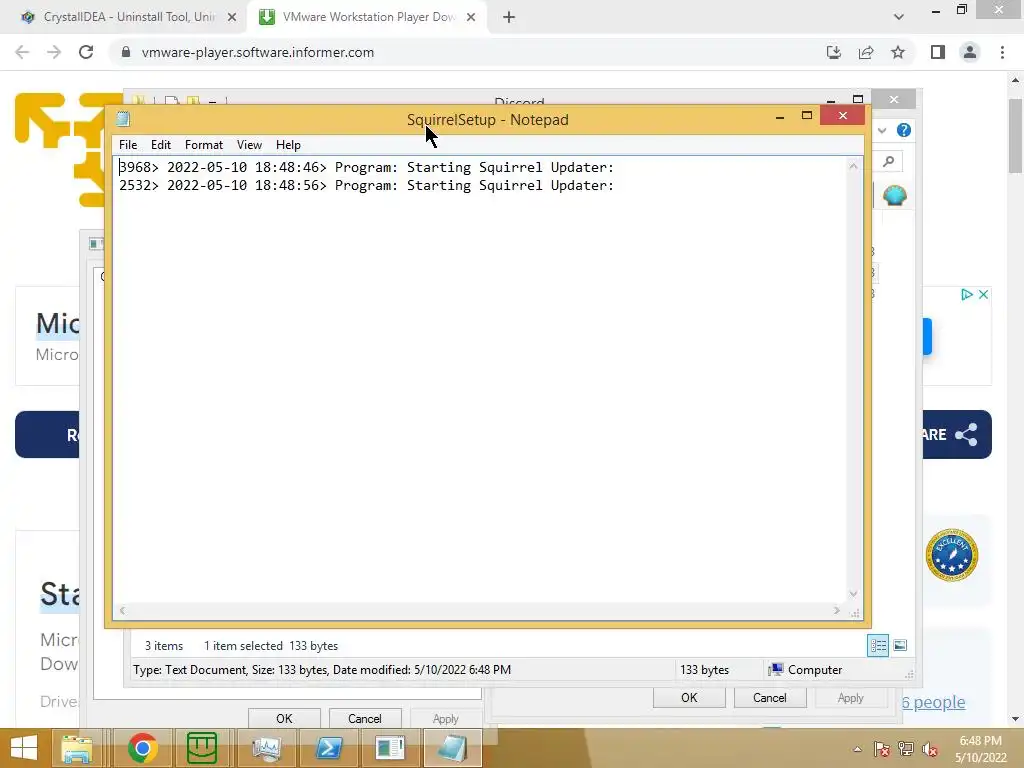Open Chrome tab search dropdown
Image resolution: width=1024 pixels, height=768 pixels.
pyautogui.click(x=899, y=17)
